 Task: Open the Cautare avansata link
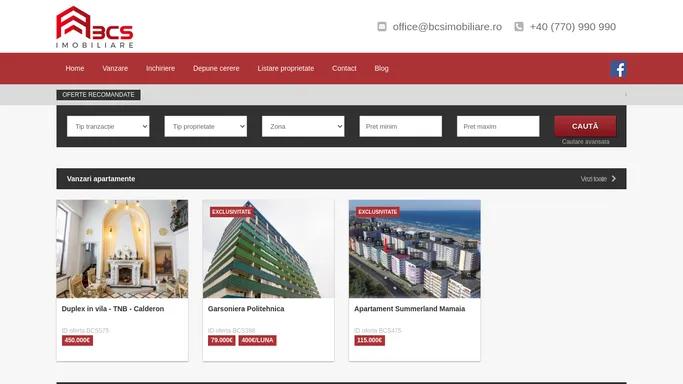click(x=585, y=141)
